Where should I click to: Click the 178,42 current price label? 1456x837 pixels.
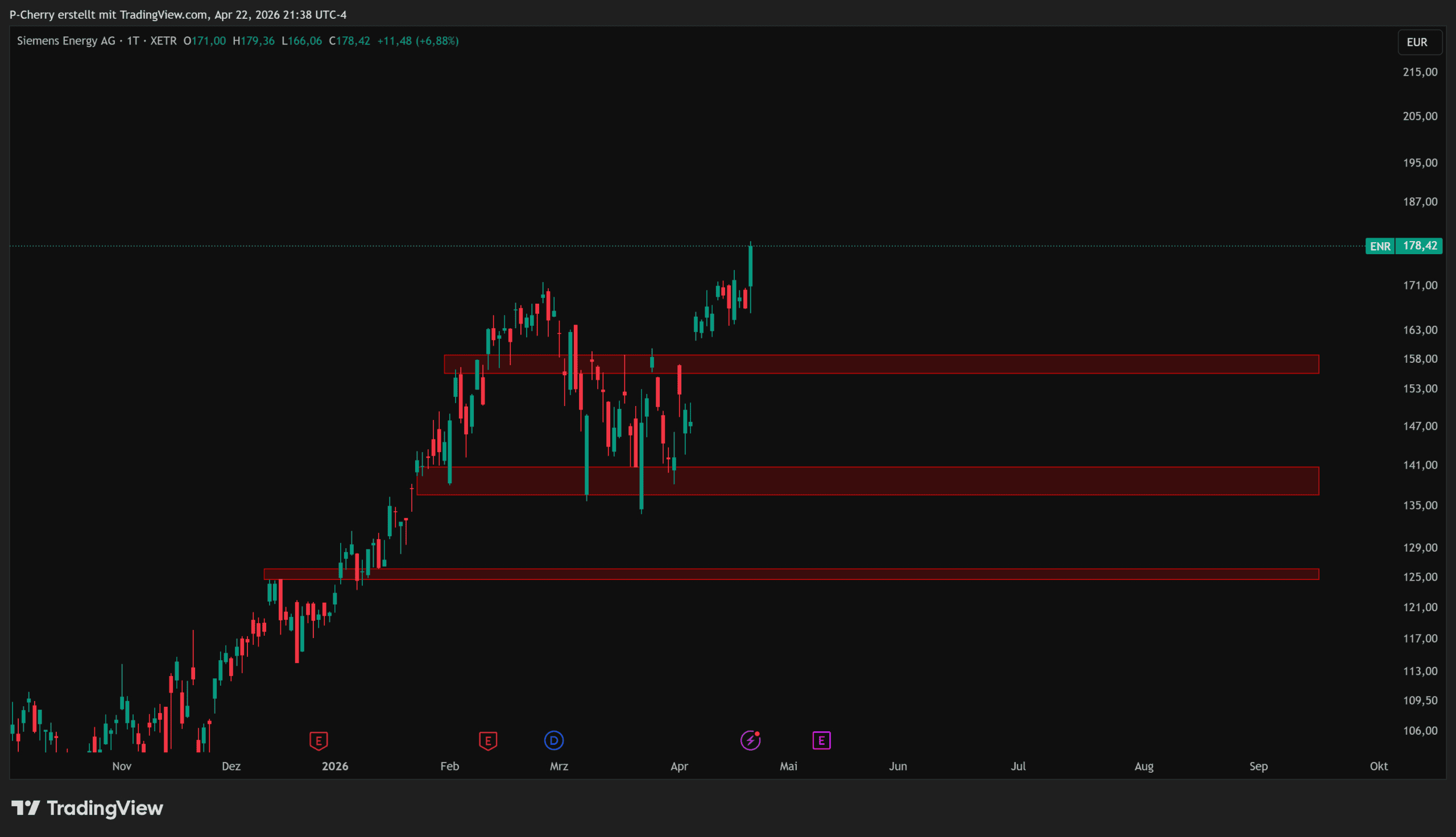click(1419, 246)
